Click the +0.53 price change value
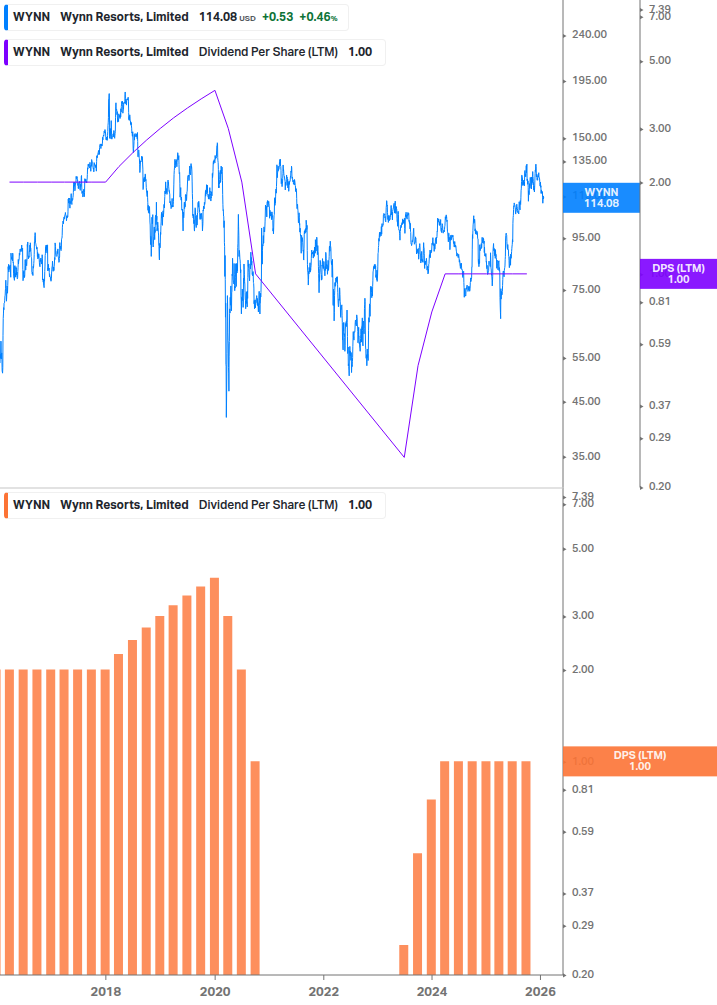Image resolution: width=717 pixels, height=1005 pixels. (x=277, y=17)
